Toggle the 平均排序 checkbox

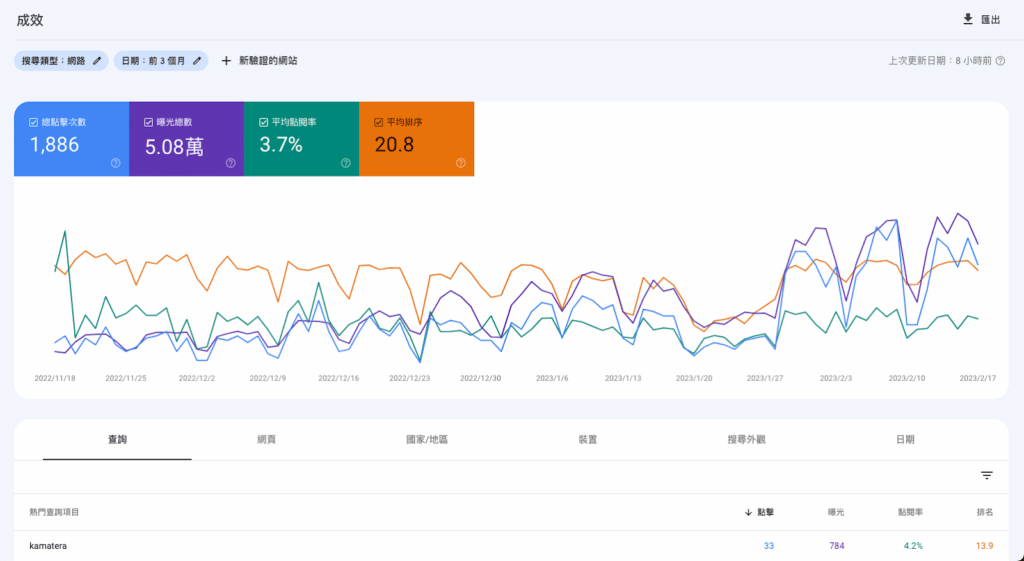[x=378, y=122]
